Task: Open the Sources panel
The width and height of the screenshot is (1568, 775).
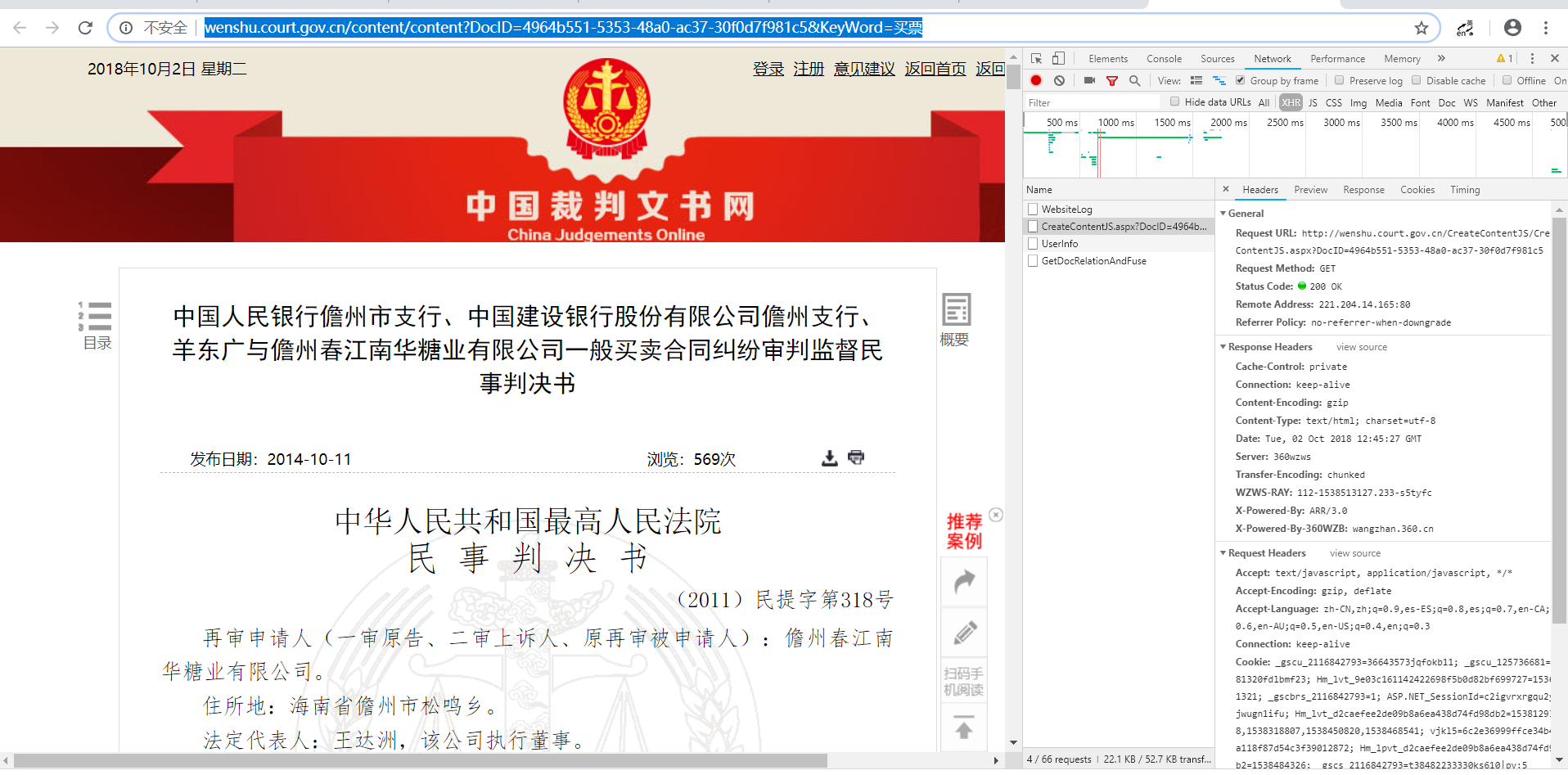Action: 1217,59
